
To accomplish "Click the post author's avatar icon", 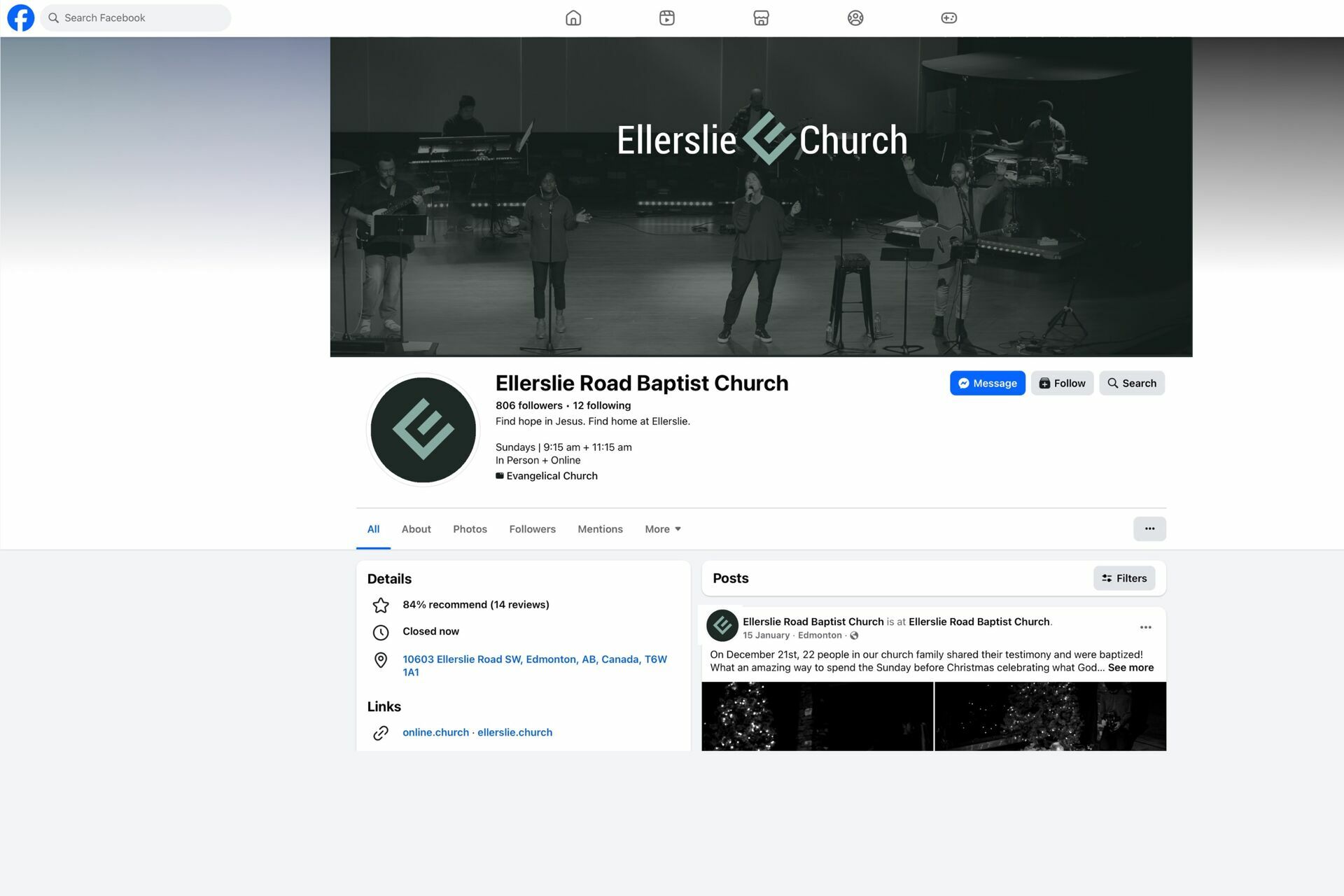I will pos(722,626).
